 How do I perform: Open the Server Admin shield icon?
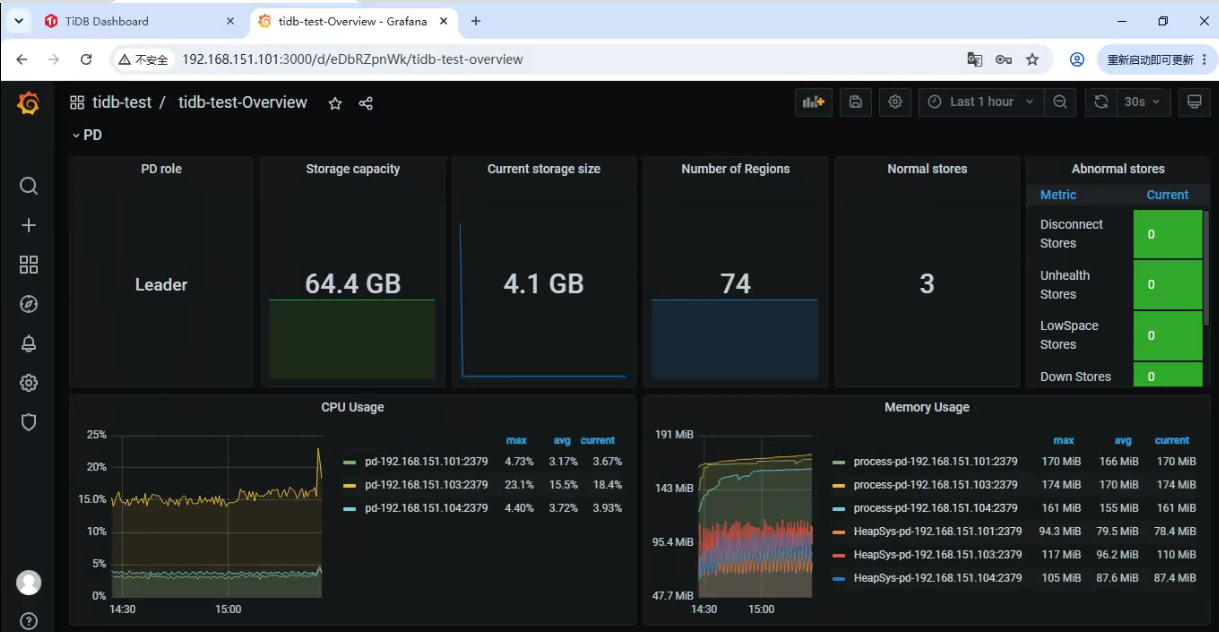pyautogui.click(x=29, y=422)
